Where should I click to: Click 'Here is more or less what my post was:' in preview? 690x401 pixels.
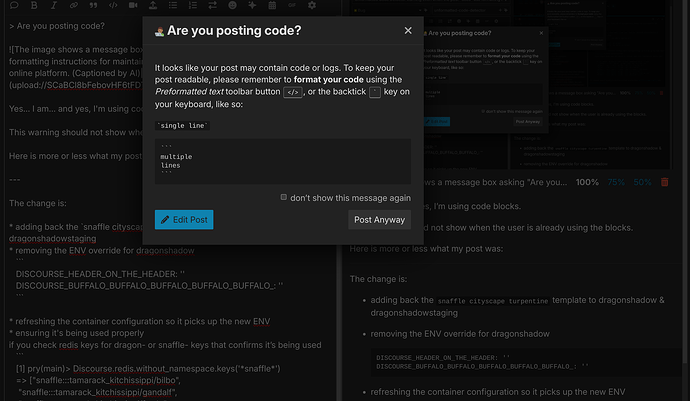426,249
